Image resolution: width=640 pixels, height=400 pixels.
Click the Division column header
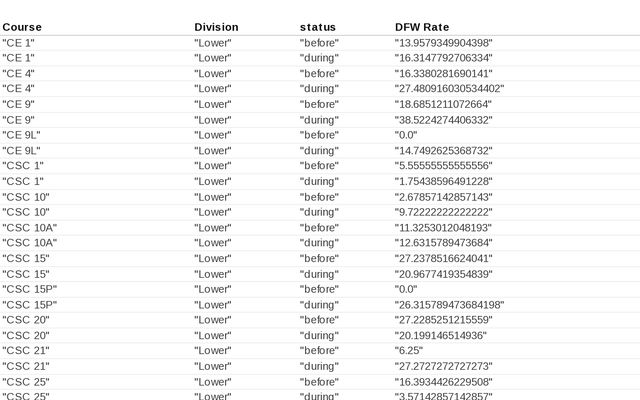[216, 27]
